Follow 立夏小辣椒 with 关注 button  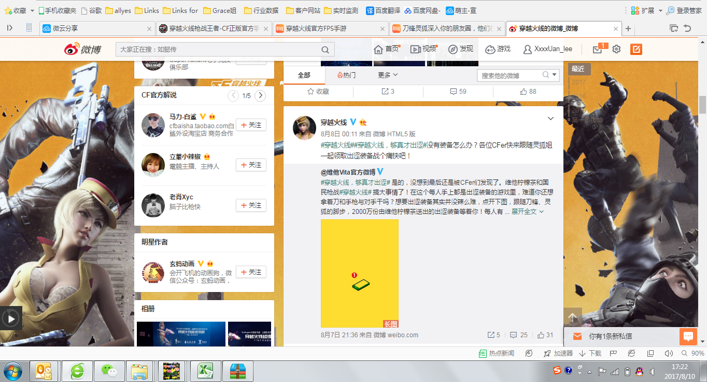251,165
